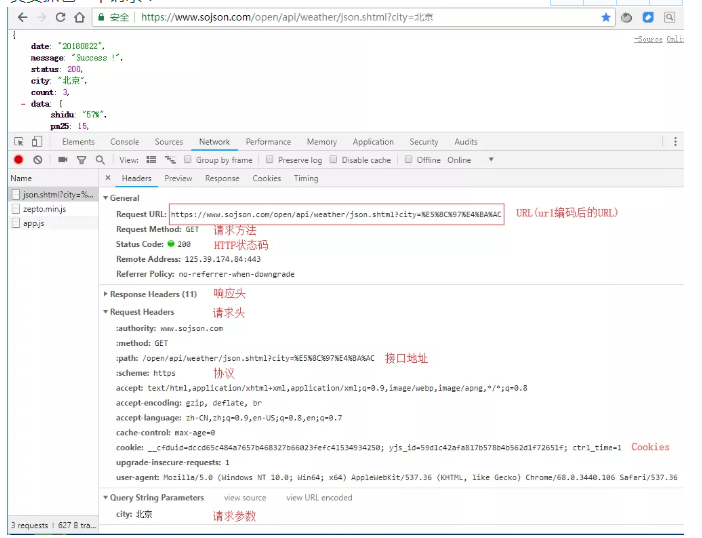702x538 pixels.
Task: Click the accept-language header value
Action: pyautogui.click(x=264, y=418)
